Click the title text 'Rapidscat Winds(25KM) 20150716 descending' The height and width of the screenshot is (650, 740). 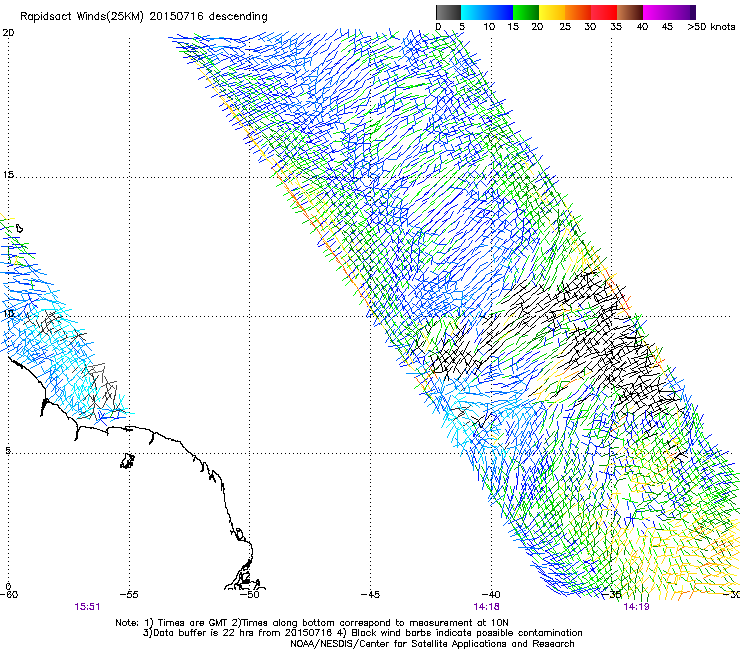click(x=143, y=17)
